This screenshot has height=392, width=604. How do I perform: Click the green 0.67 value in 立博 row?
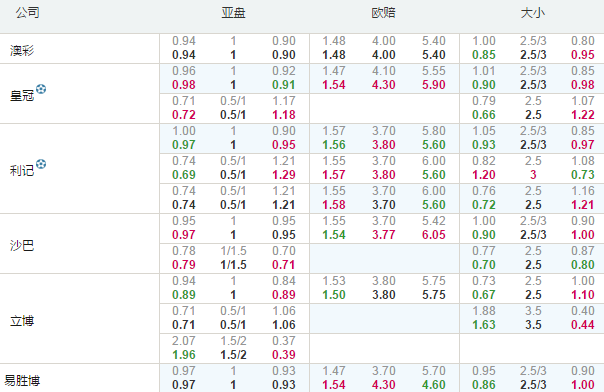pyautogui.click(x=484, y=295)
